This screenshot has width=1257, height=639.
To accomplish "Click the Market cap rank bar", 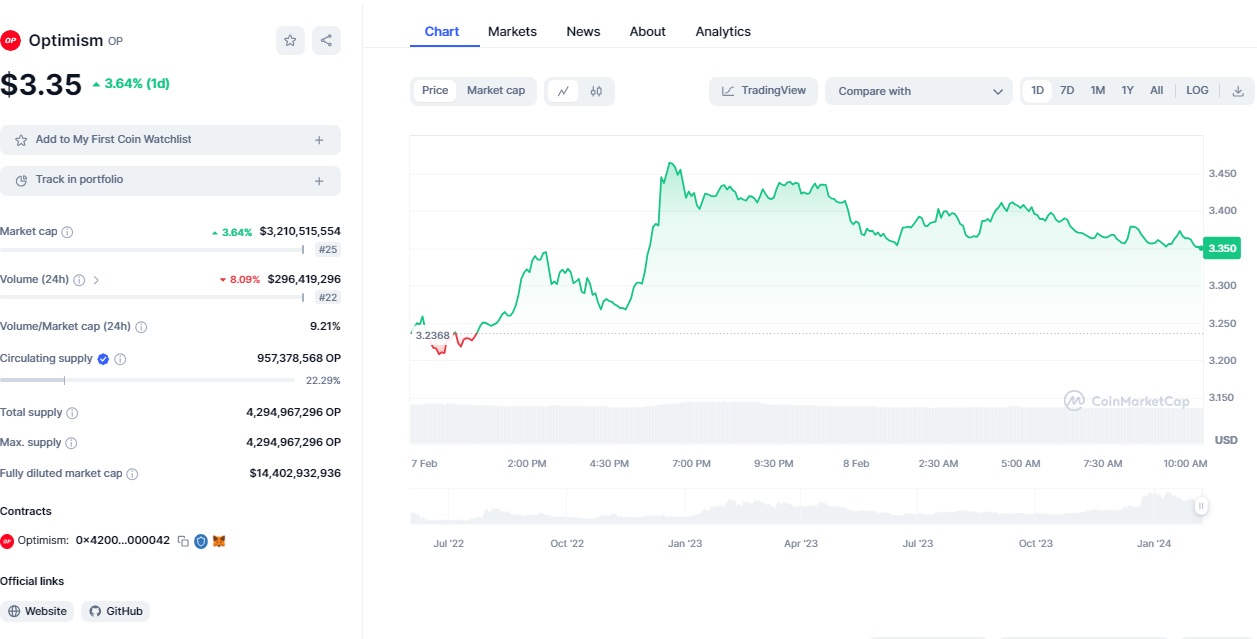I will [152, 250].
